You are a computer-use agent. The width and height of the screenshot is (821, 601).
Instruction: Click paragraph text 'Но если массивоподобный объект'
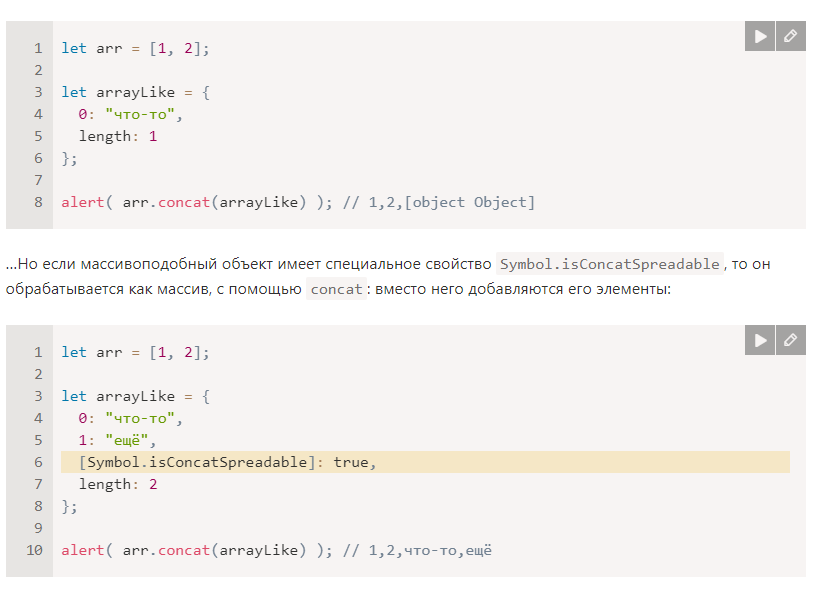pos(146,264)
